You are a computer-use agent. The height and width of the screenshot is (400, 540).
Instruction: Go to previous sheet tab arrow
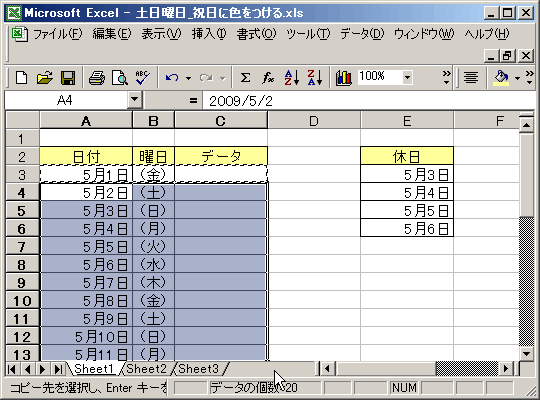[27, 369]
